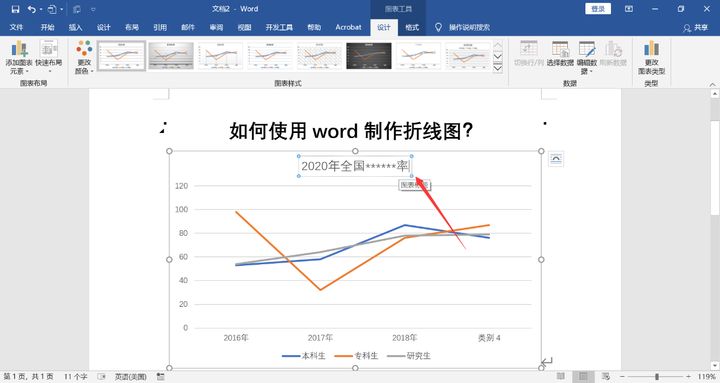This screenshot has width=720, height=383.
Task: Open the 添加图表元素 dropdown
Action: 19,57
